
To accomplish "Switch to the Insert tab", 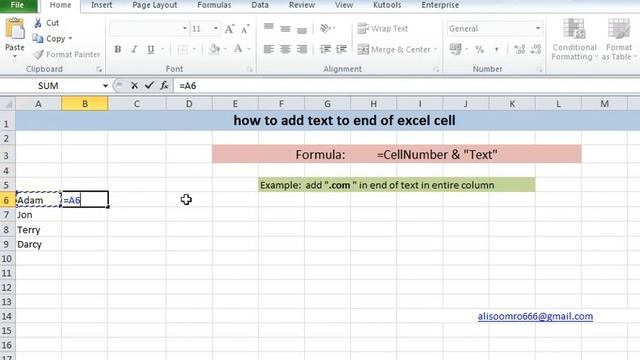I will tap(102, 5).
